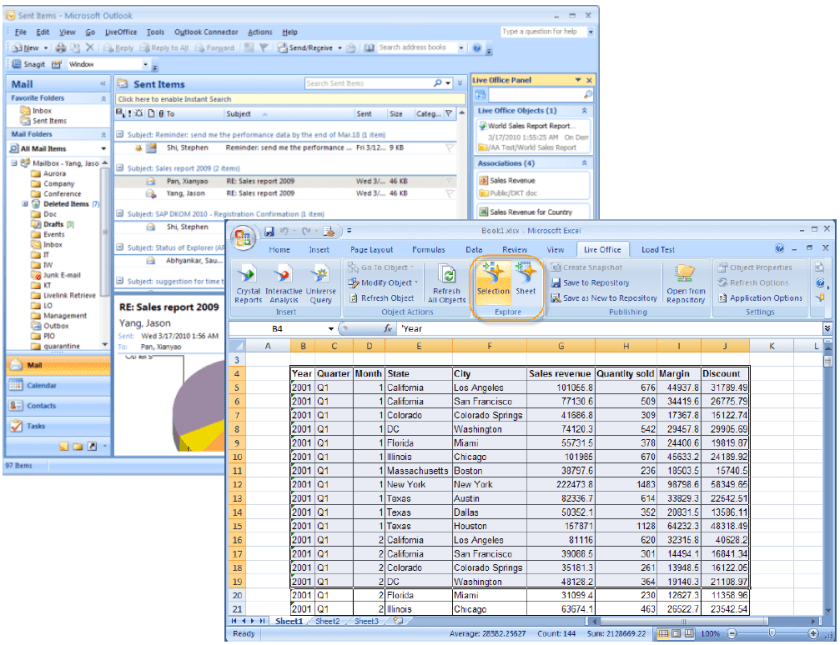840x645 pixels.
Task: Switch to Sheet2 in the workbook
Action: point(328,621)
